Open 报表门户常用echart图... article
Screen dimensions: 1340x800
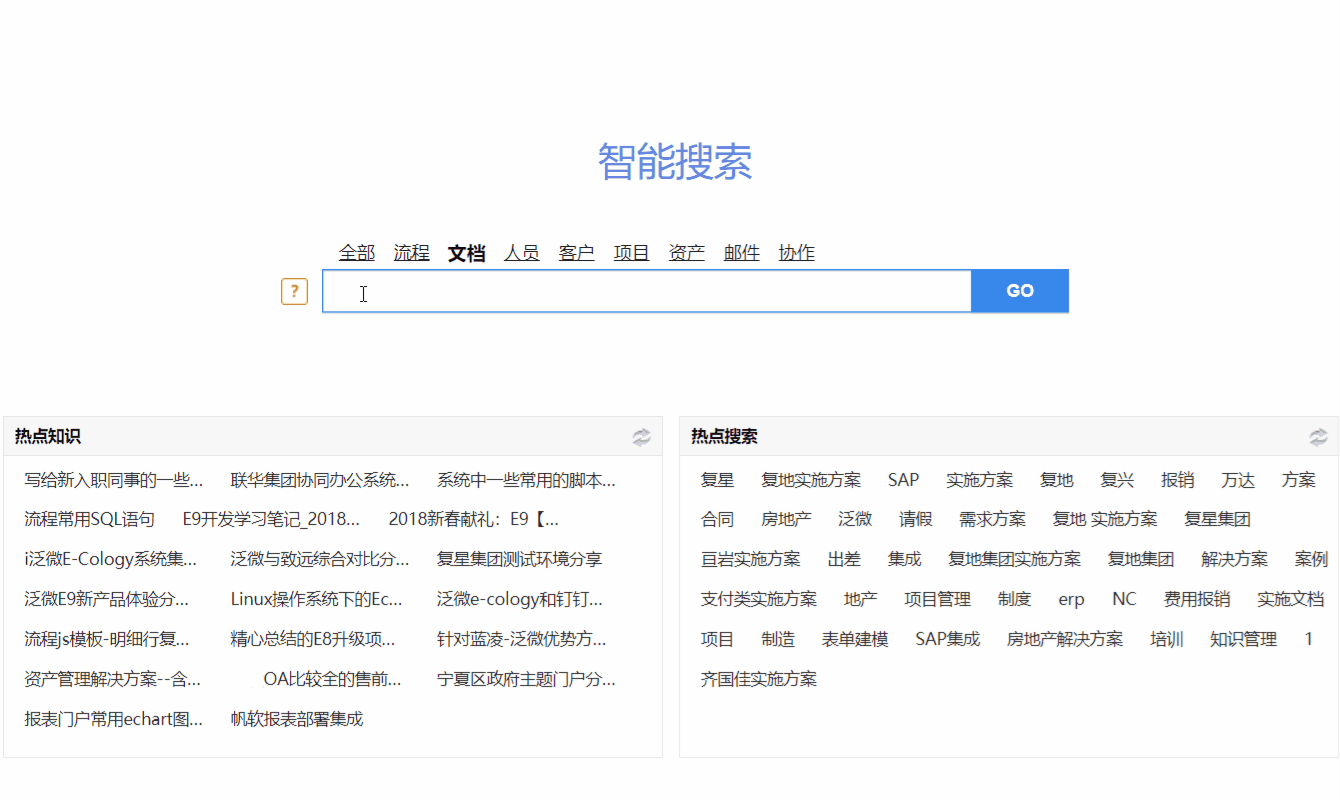coord(114,720)
